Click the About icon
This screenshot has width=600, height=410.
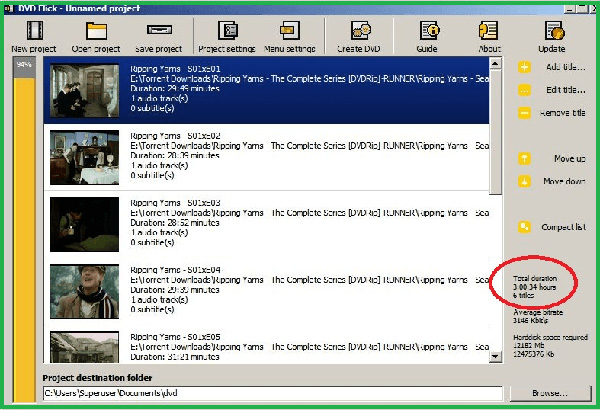(488, 30)
